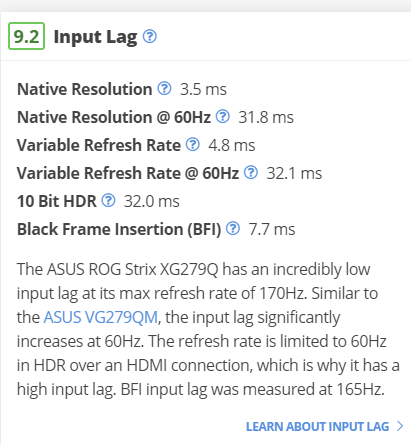Click chevron arrow after Learn About Input Lag
Image resolution: width=411 pixels, height=445 pixels.
click(400, 426)
